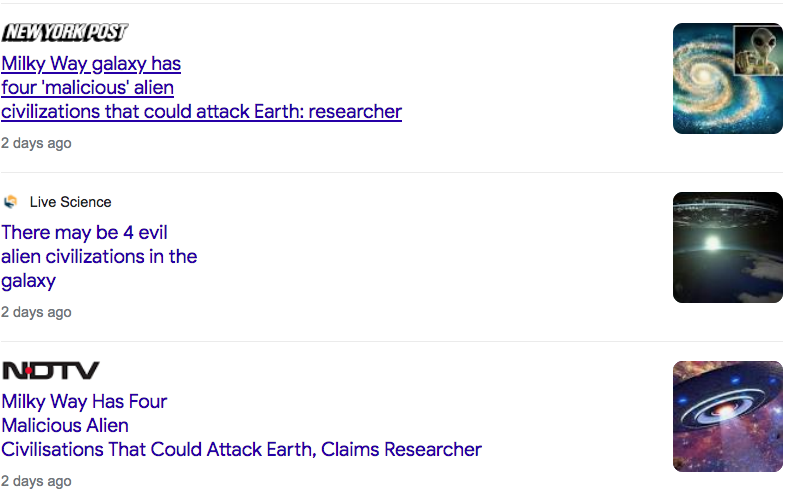
Task: Open the 'Milky Way galaxy has' Post headline
Action: click(91, 64)
